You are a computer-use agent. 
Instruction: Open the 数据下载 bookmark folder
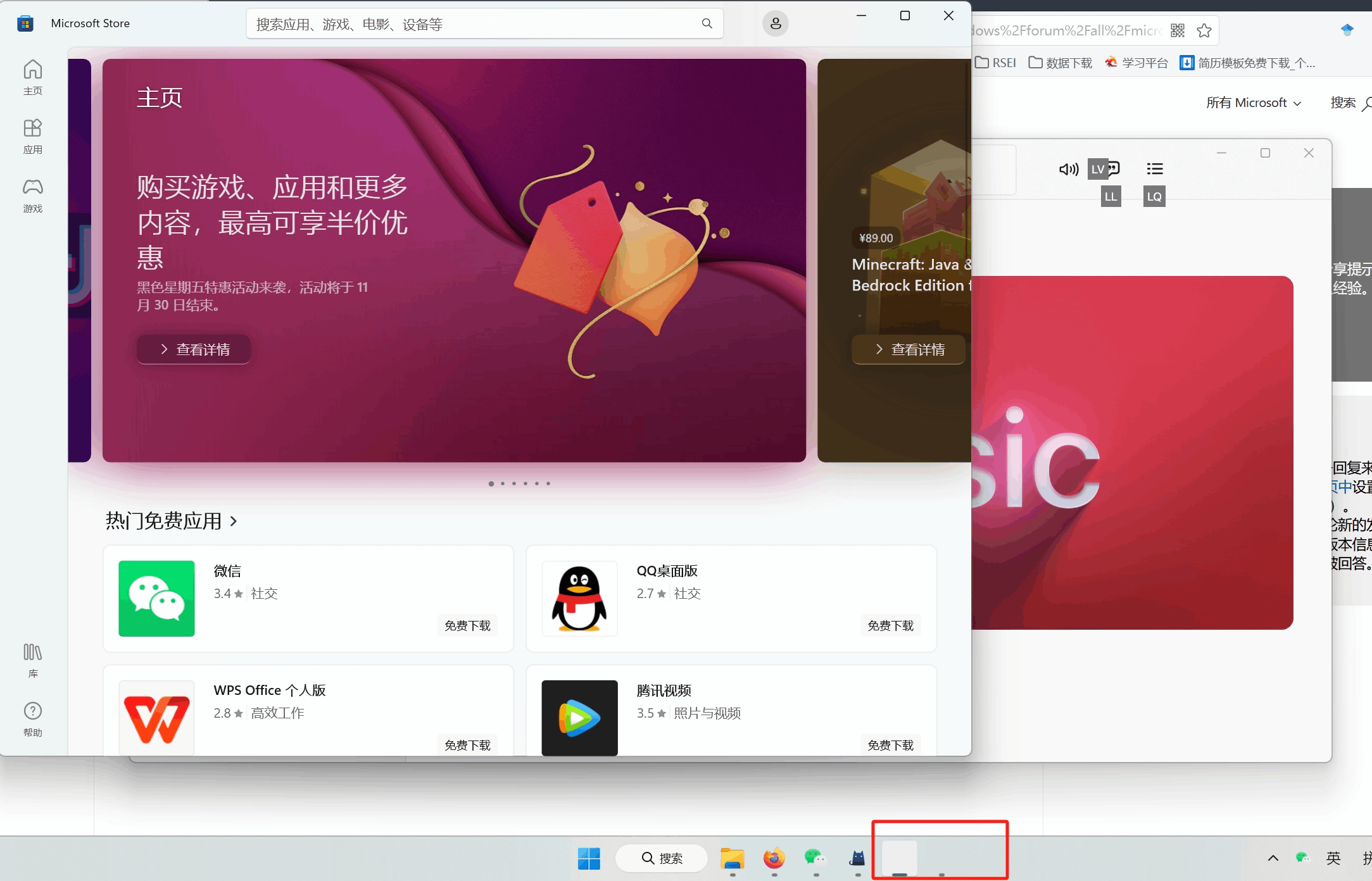point(1060,63)
